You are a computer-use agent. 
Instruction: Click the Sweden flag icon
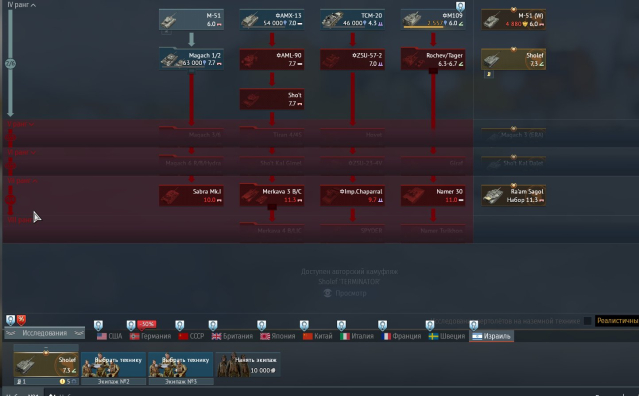[x=434, y=336]
